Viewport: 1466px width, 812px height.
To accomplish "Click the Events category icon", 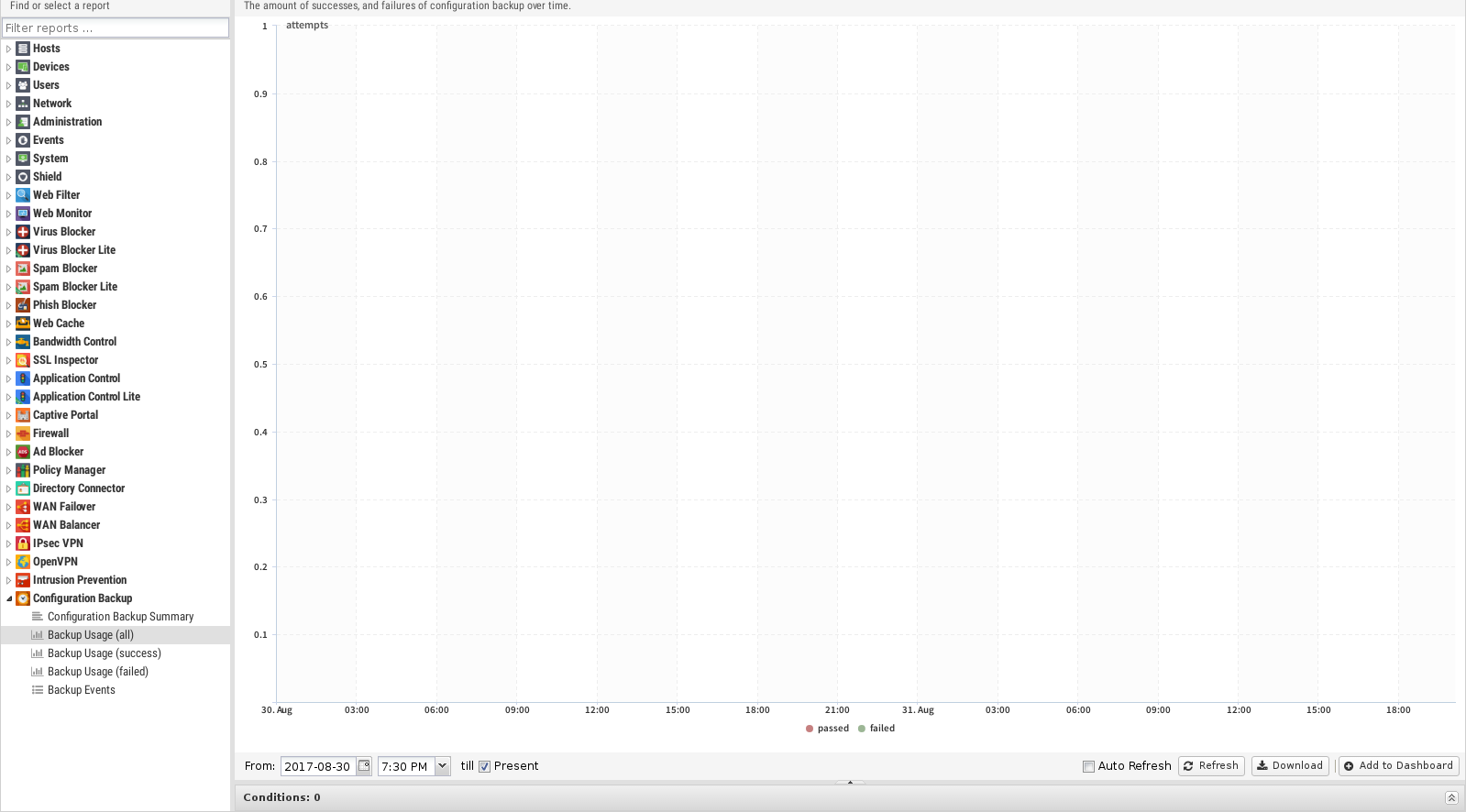I will coord(23,140).
